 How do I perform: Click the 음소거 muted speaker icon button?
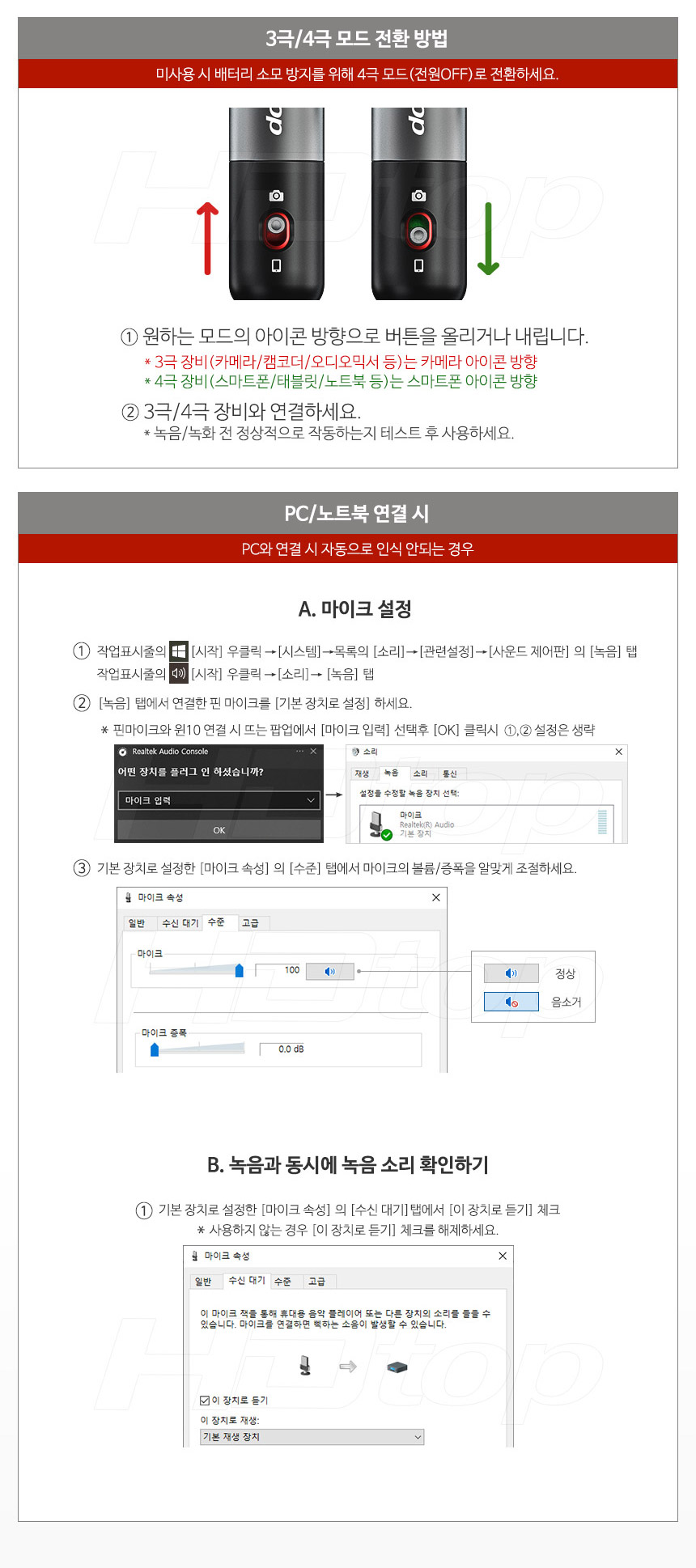pyautogui.click(x=511, y=1002)
